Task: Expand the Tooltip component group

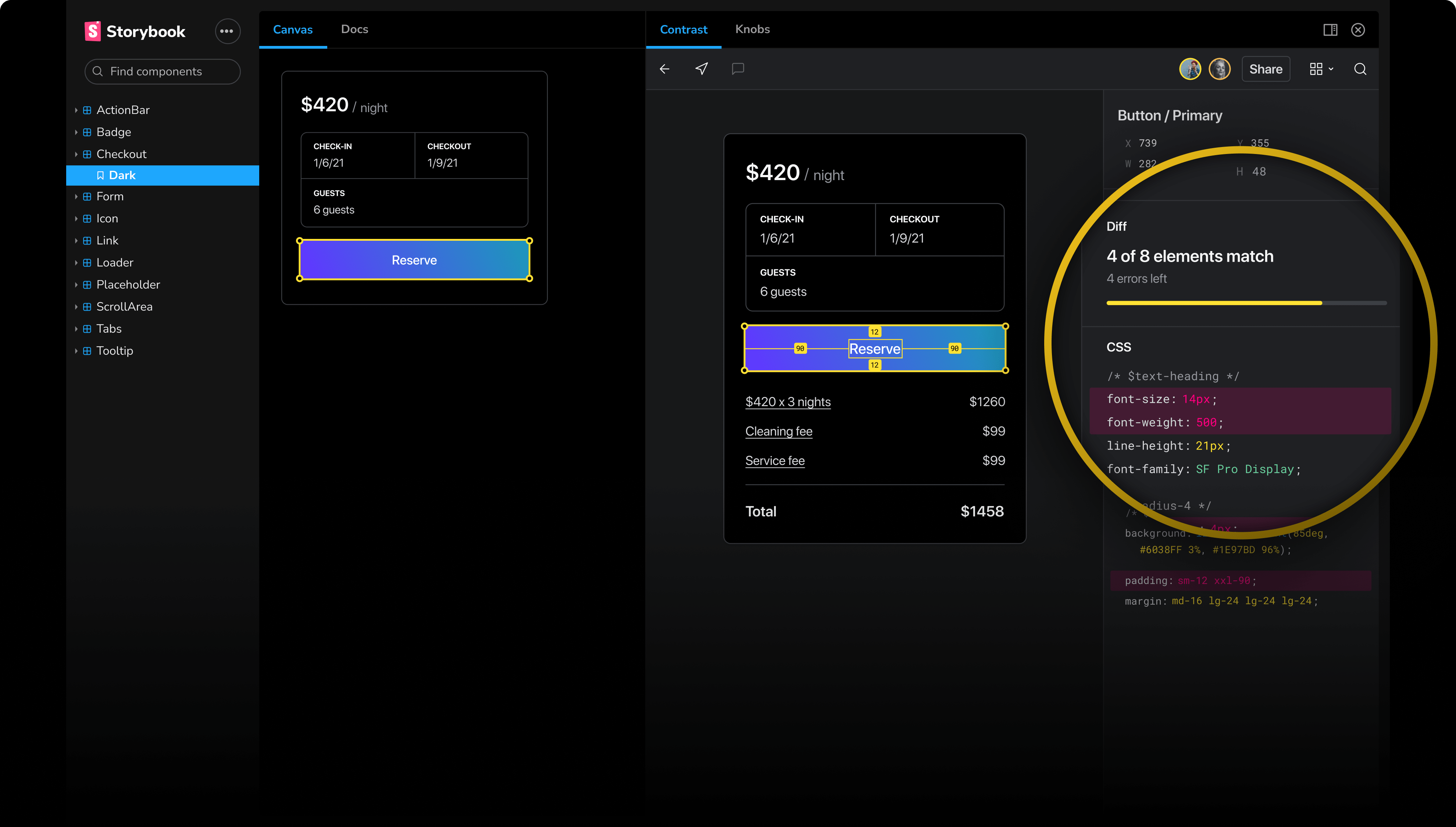Action: point(114,350)
